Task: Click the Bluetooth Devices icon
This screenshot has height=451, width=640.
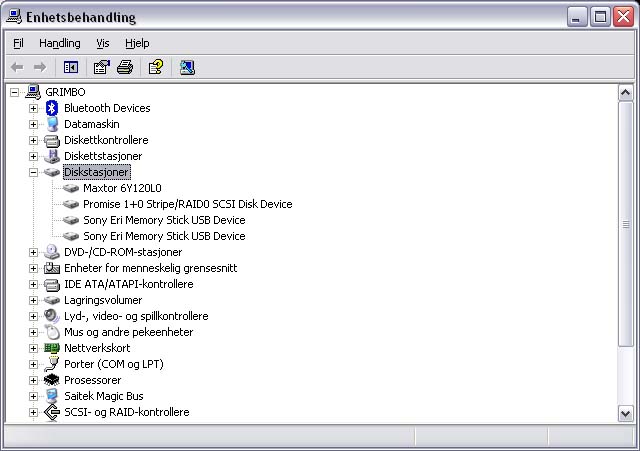Action: 52,108
